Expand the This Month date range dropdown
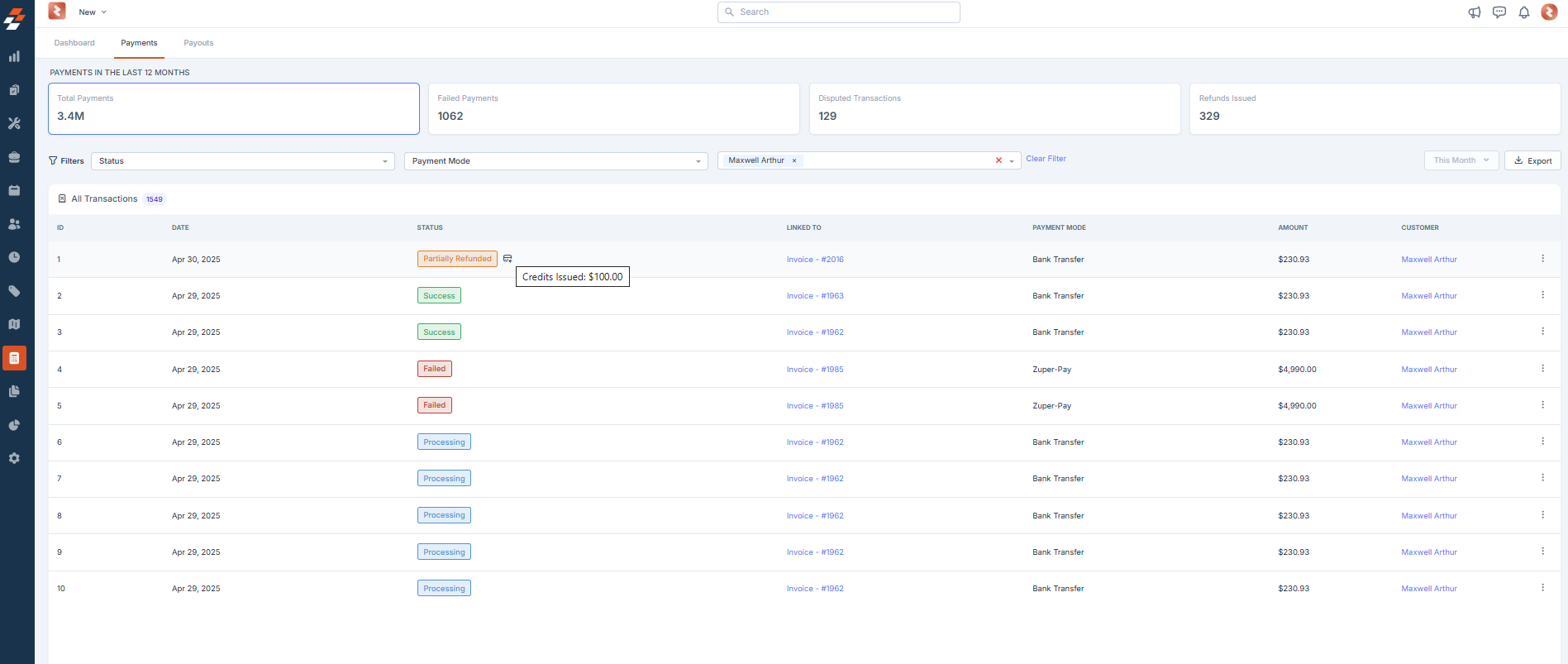This screenshot has width=1568, height=664. pos(1461,160)
